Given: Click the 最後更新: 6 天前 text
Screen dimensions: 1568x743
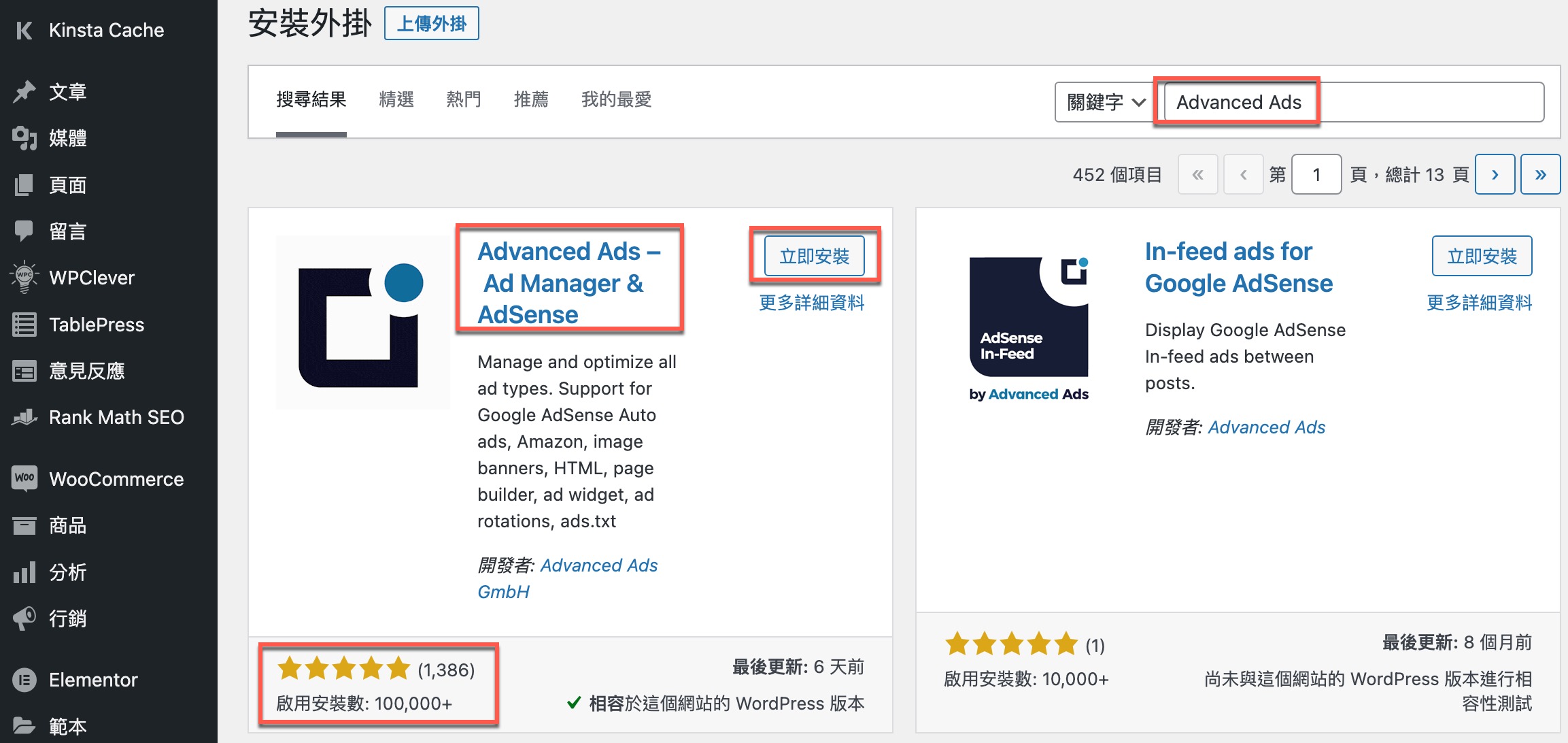Looking at the screenshot, I should click(798, 667).
